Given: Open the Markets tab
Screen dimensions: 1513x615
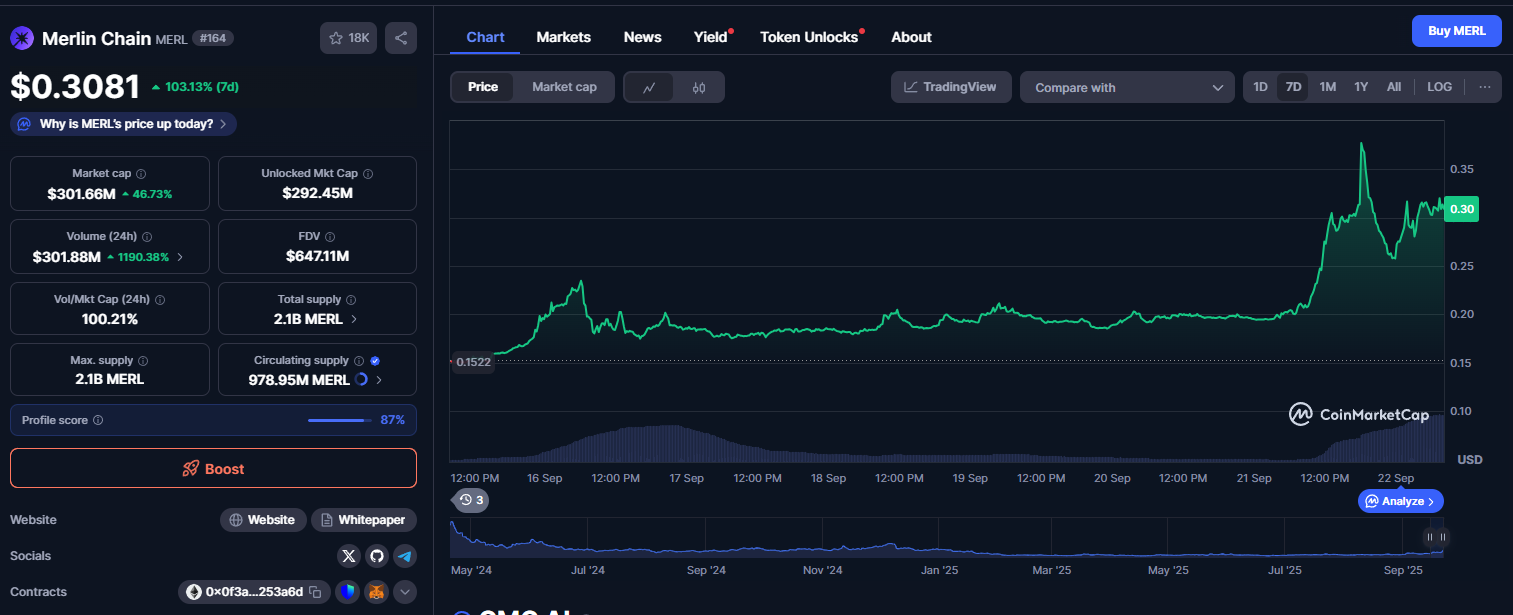Looking at the screenshot, I should point(563,37).
